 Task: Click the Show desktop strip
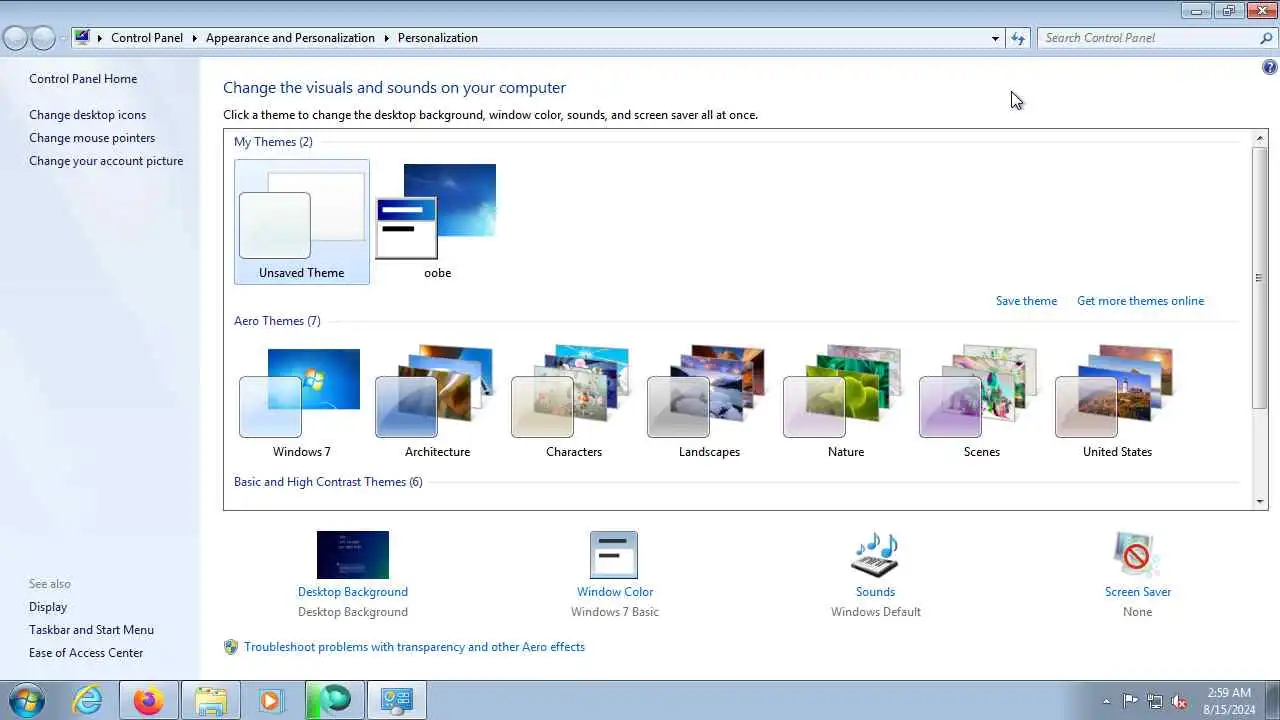[1273, 700]
